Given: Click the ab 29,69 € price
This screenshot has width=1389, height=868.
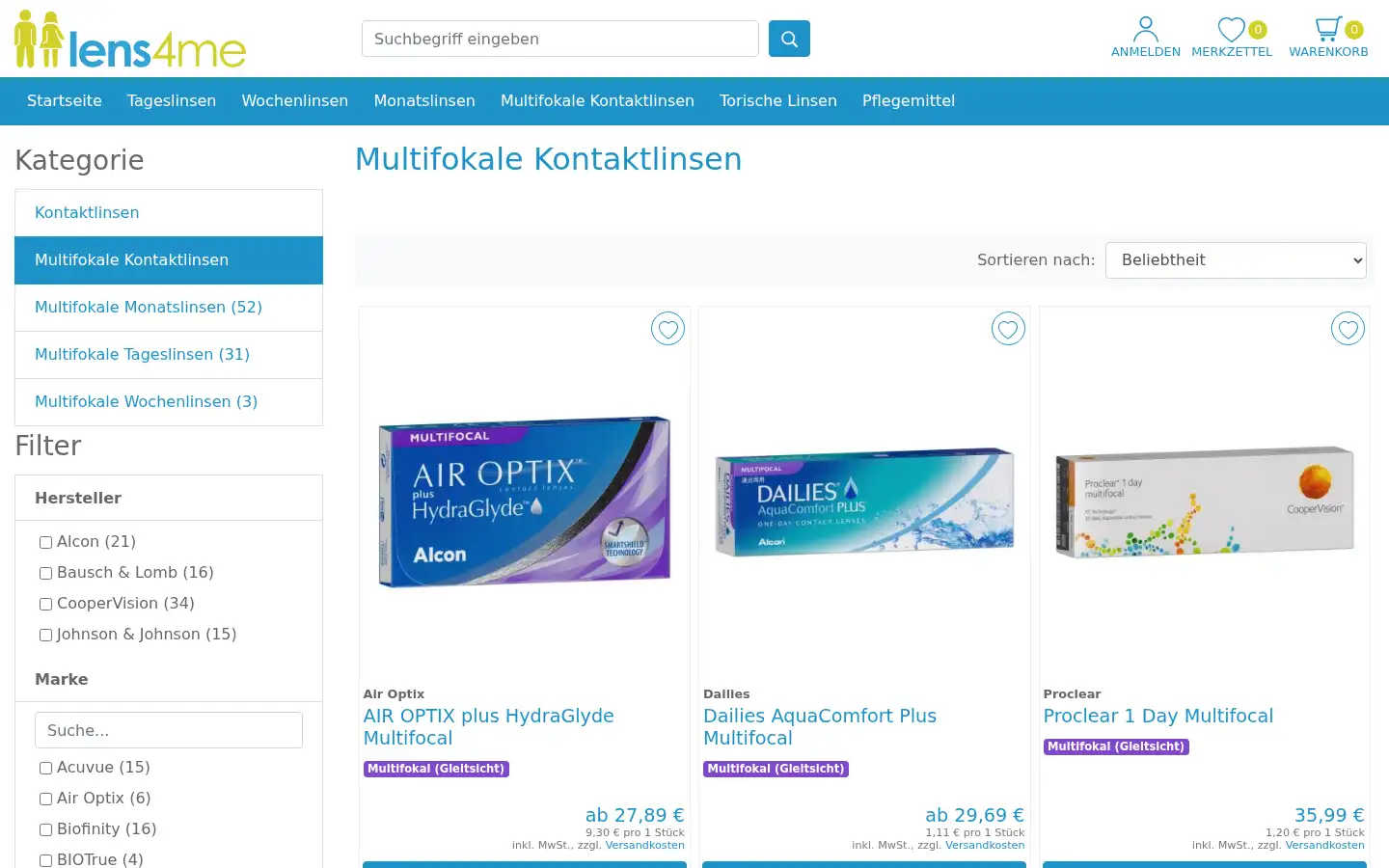Looking at the screenshot, I should click(975, 816).
